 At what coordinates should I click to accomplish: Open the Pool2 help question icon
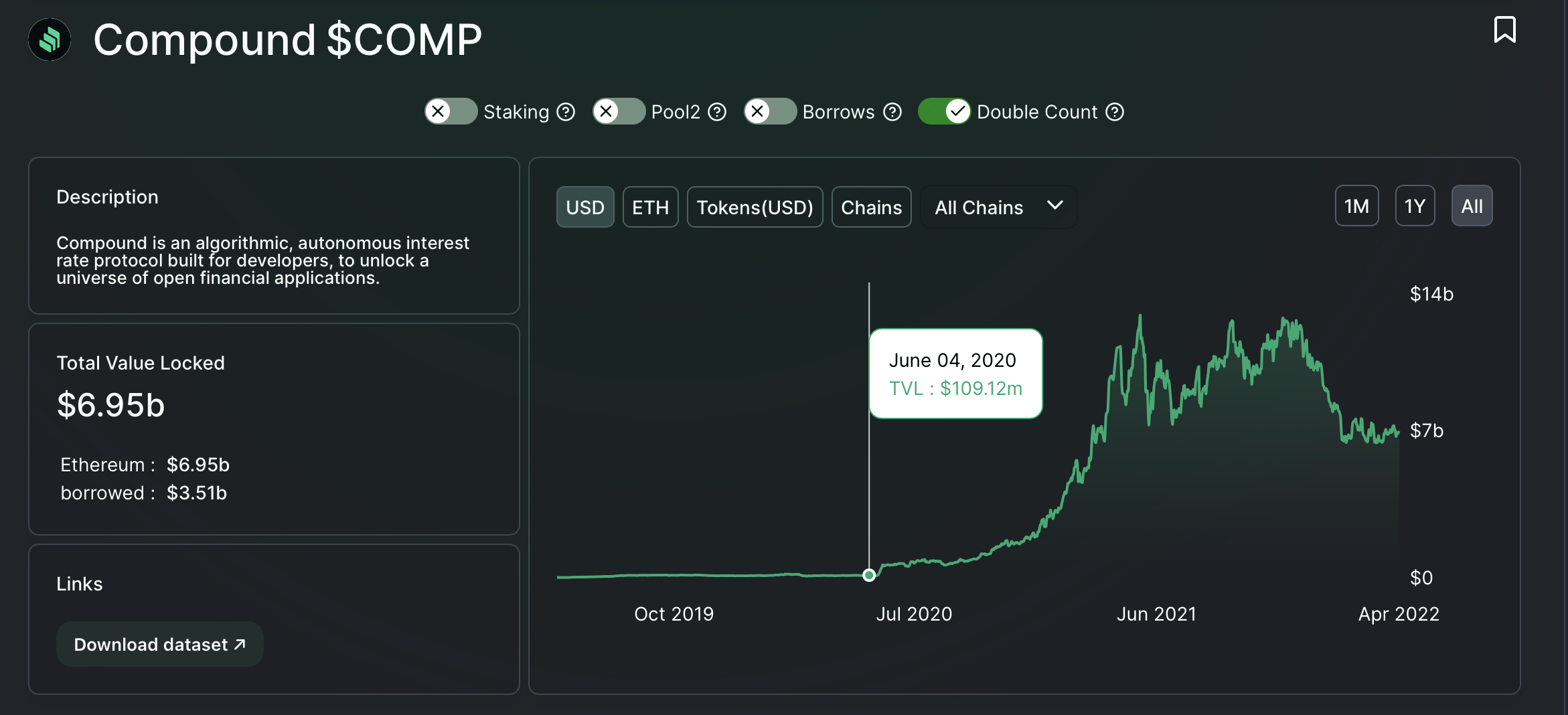coord(717,112)
